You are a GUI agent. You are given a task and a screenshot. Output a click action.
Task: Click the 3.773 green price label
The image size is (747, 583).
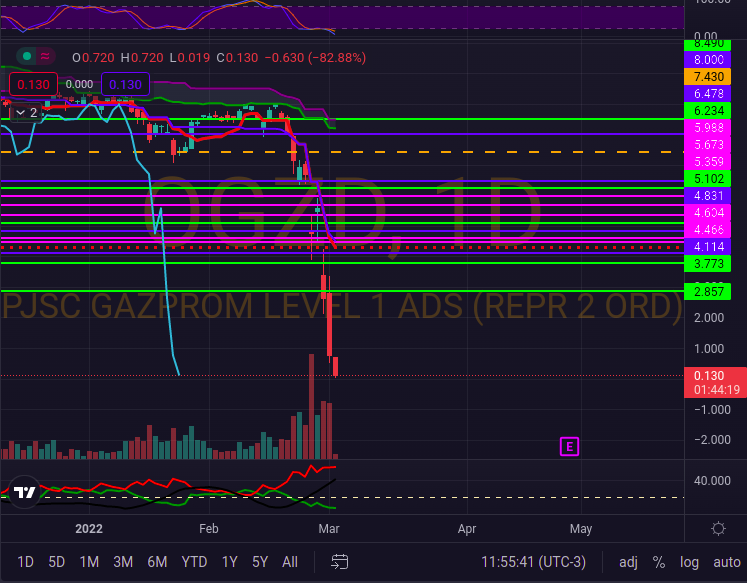pyautogui.click(x=708, y=263)
